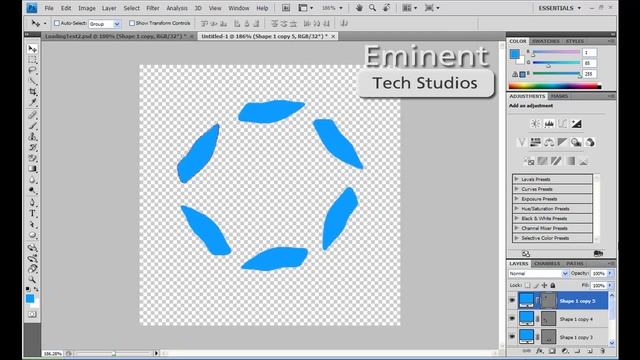Select the Gradient tool
This screenshot has width=640, height=360.
pyautogui.click(x=32, y=169)
